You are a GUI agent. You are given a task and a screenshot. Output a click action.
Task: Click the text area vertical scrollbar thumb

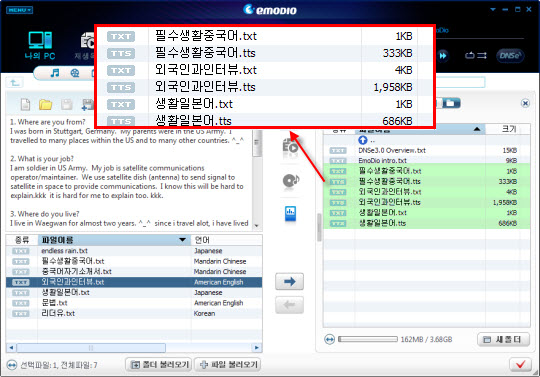tap(257, 145)
